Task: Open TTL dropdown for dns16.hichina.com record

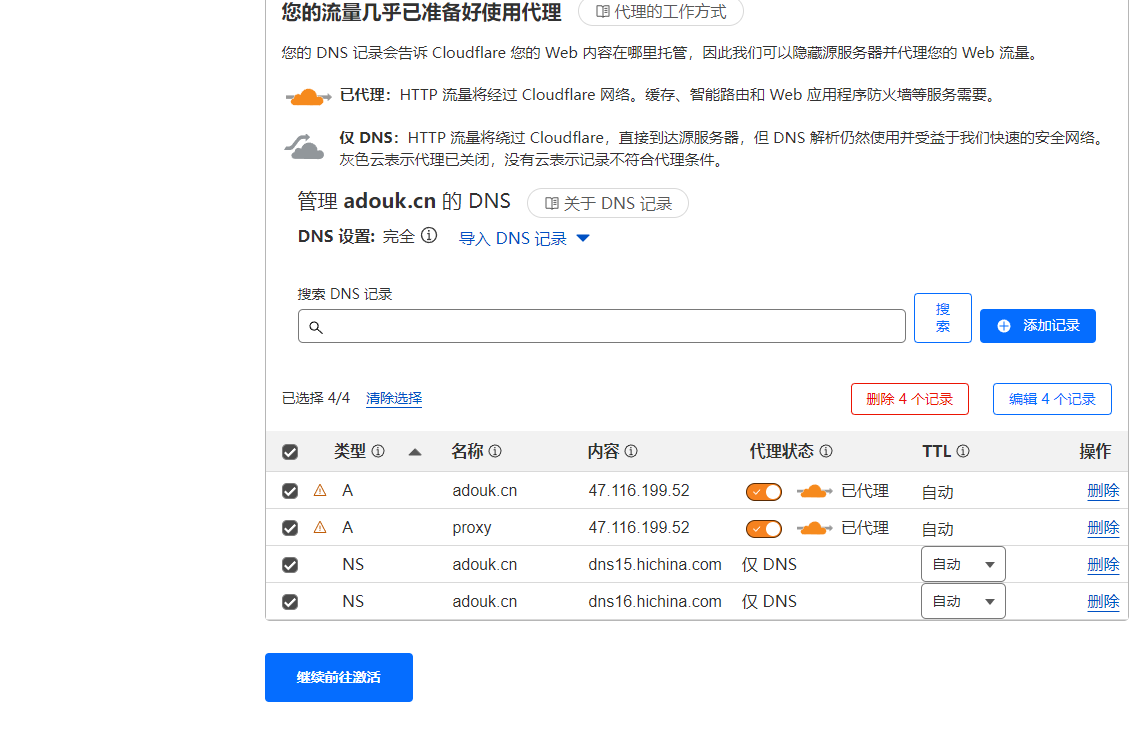Action: point(963,602)
